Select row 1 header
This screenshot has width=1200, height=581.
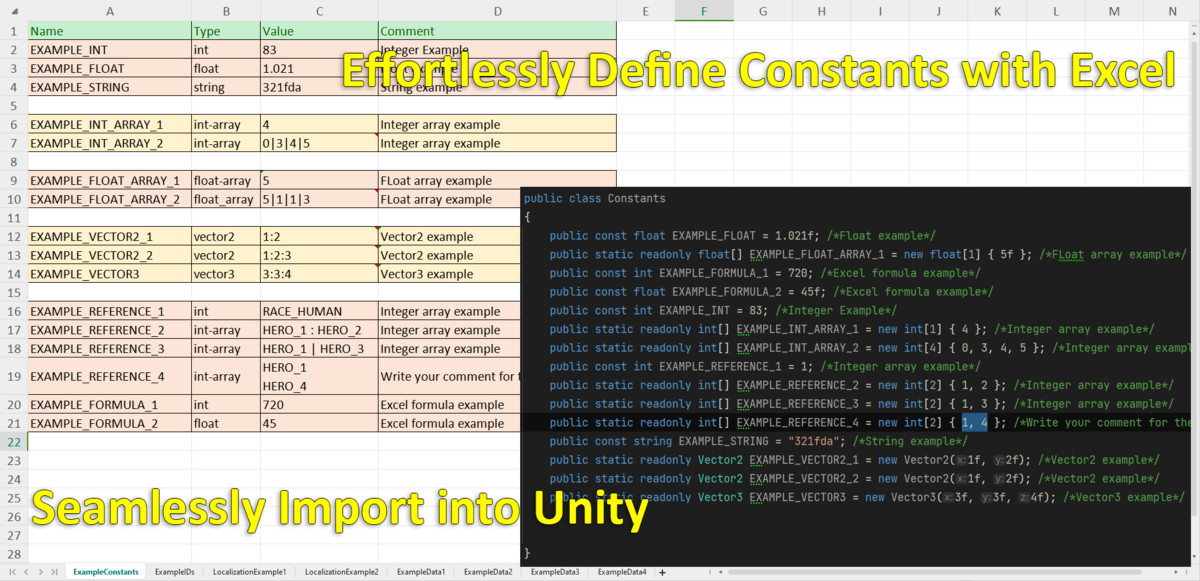[14, 31]
